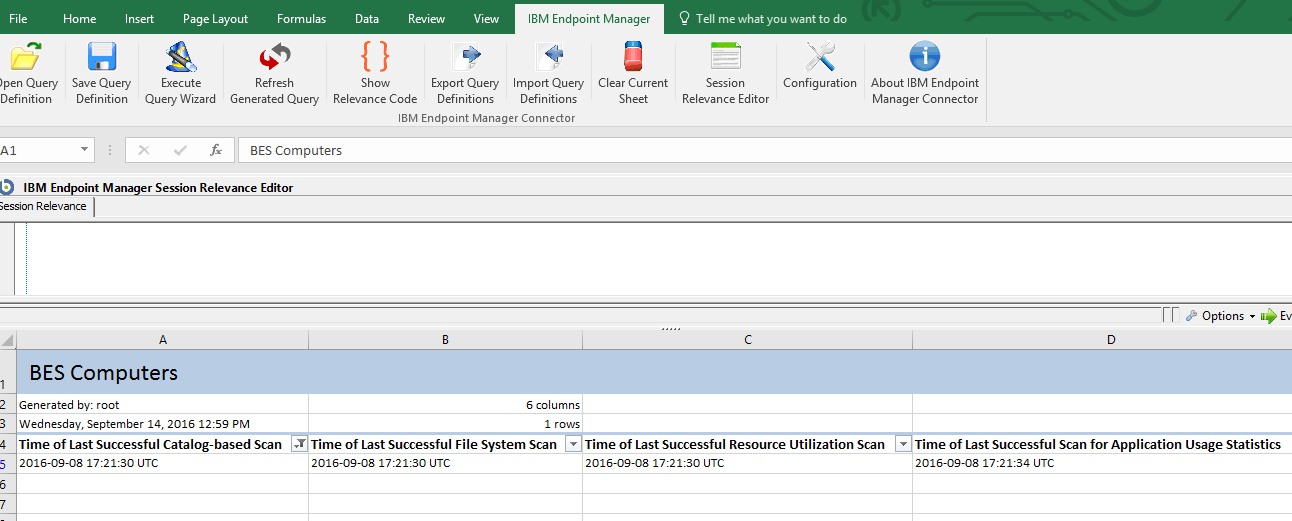1292x521 pixels.
Task: Click the IBM Endpoint Manager editor logo
Action: [7, 187]
